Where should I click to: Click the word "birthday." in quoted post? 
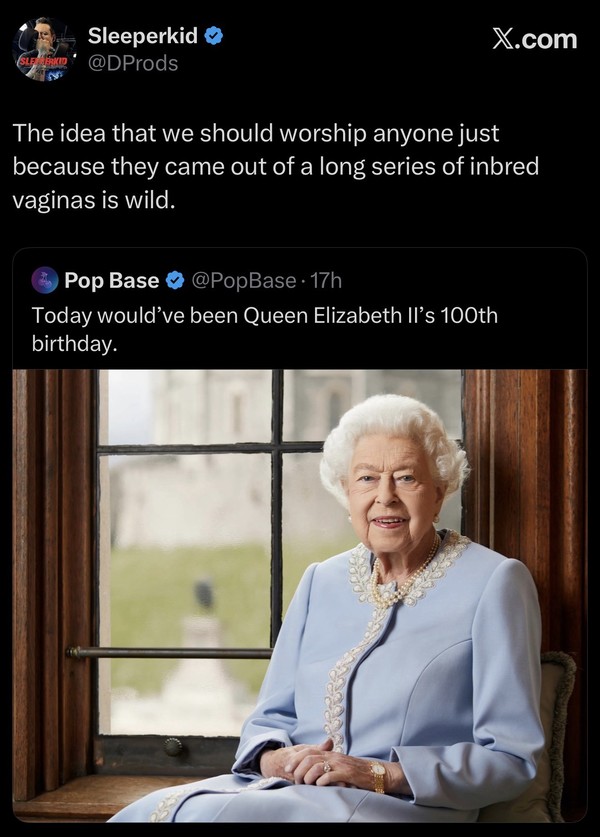75,344
